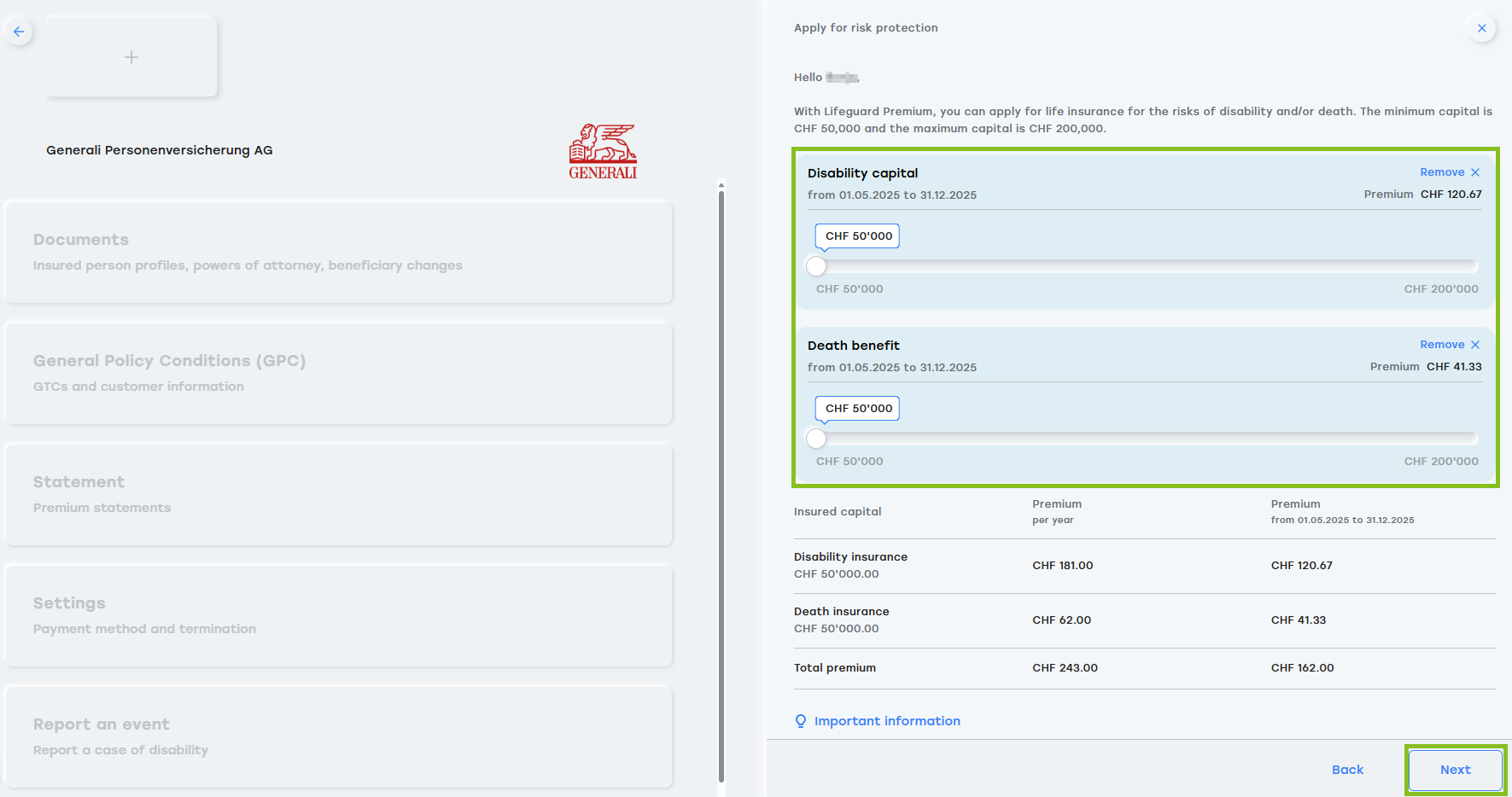The image size is (1512, 797).
Task: Click the lightbulb icon next to Important information
Action: pyautogui.click(x=800, y=721)
